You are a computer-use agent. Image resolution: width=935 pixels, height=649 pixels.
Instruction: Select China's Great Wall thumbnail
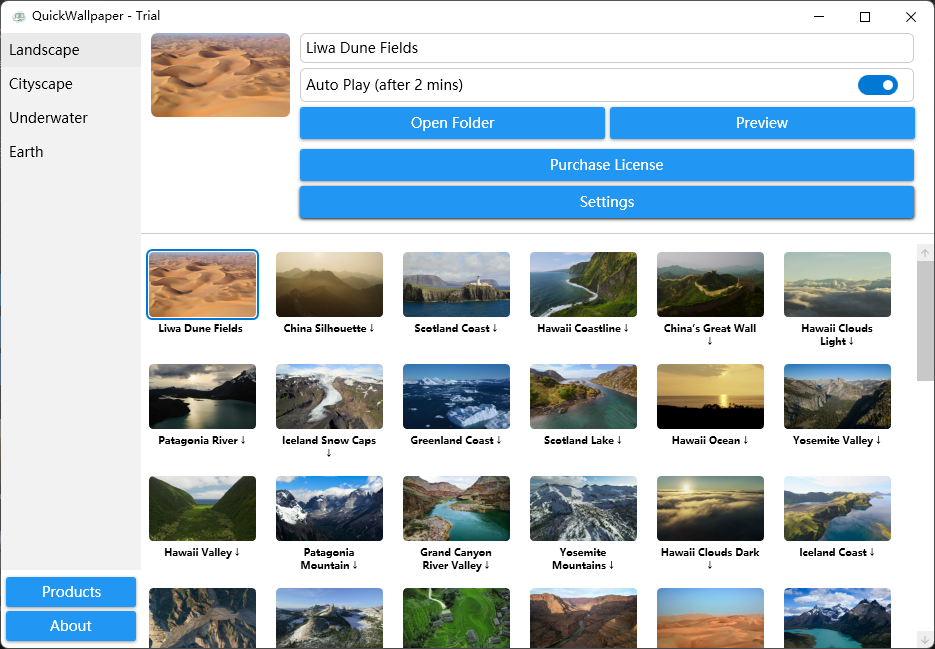pyautogui.click(x=710, y=285)
